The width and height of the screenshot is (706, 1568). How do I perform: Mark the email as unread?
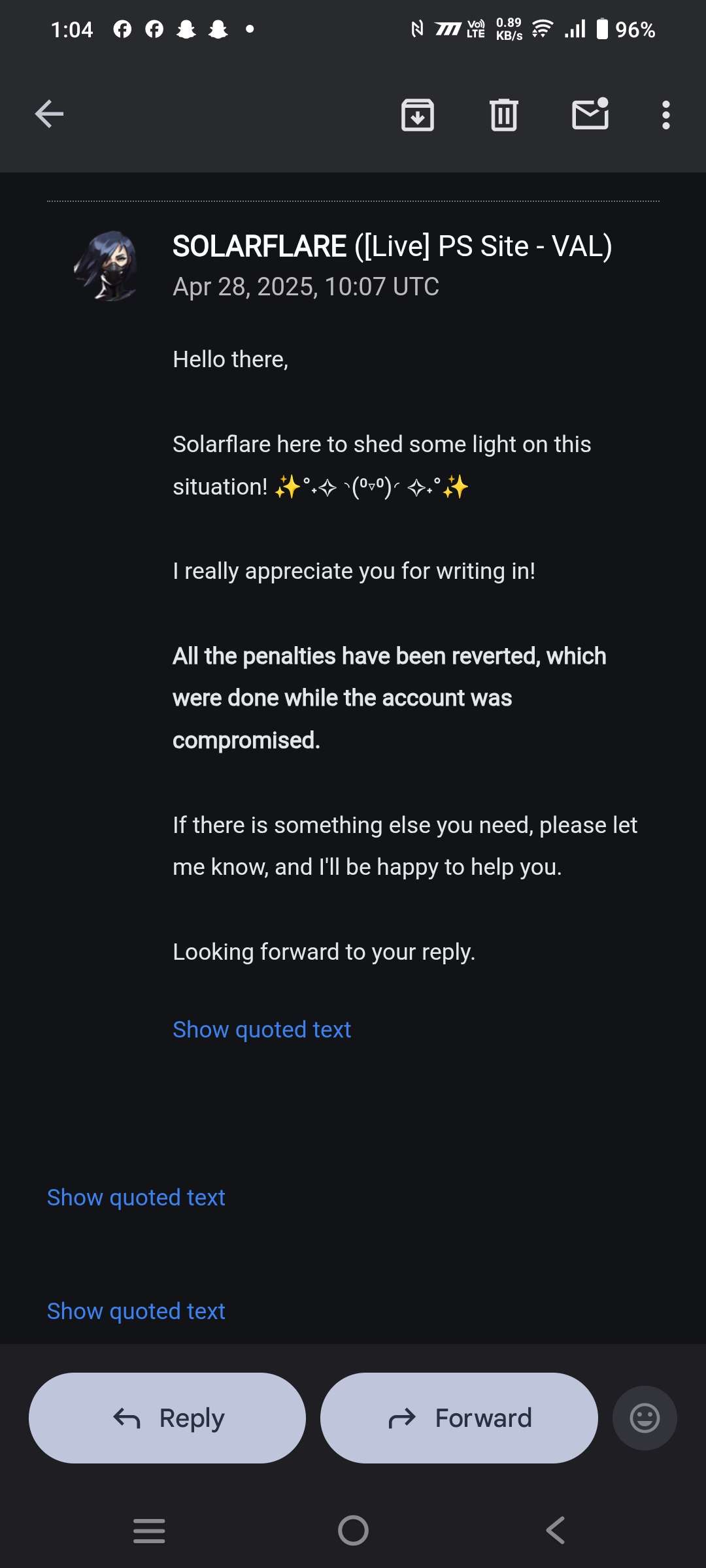tap(590, 114)
